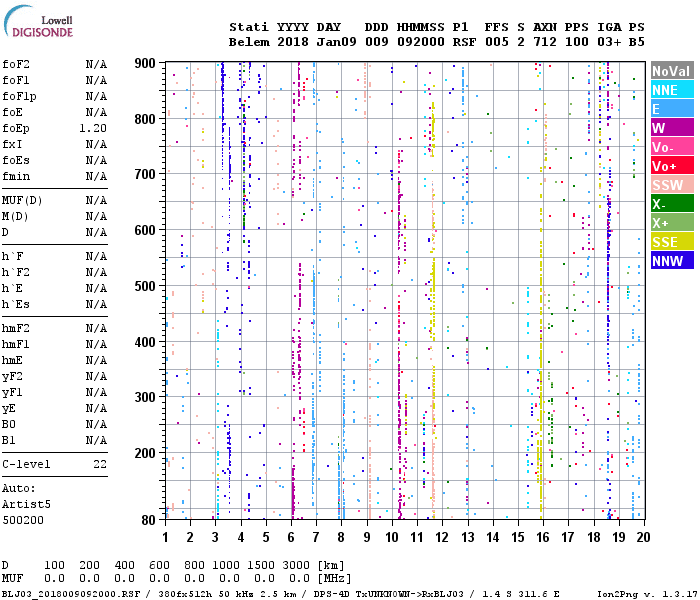700x600 pixels.
Task: Click the 10 MHz frequency axis label
Action: point(392,538)
